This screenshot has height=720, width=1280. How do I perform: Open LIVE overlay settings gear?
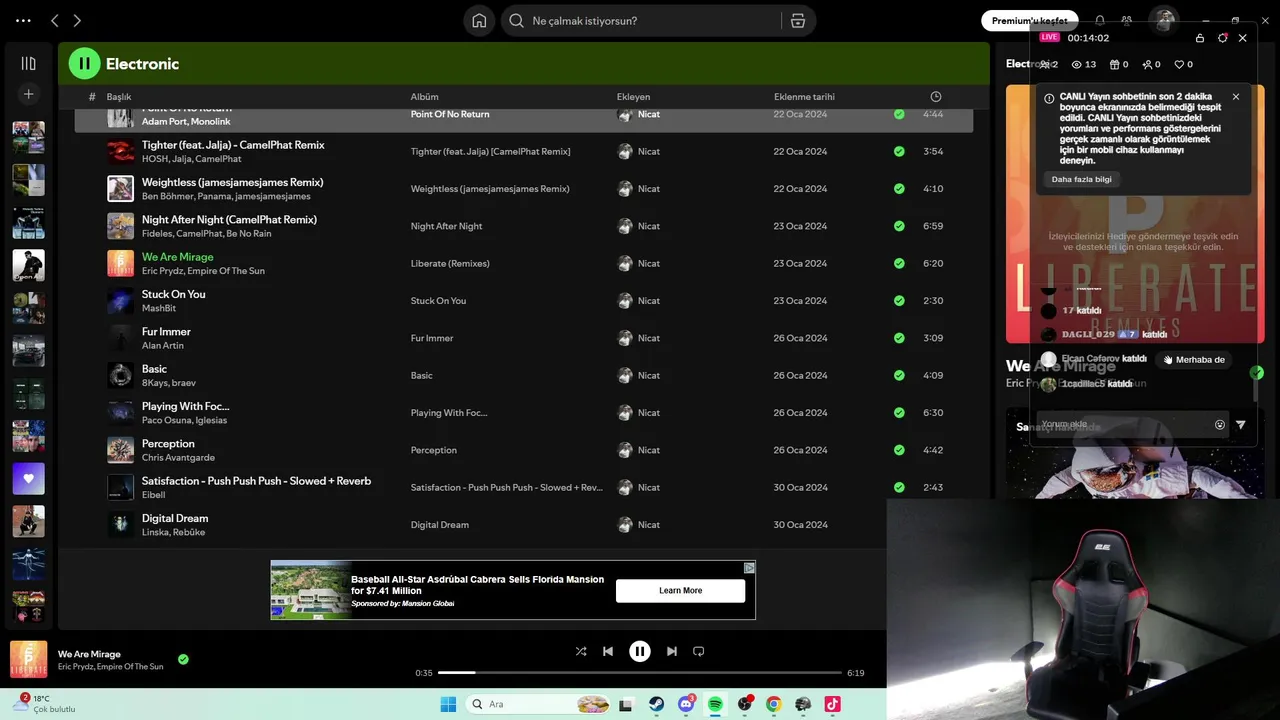1222,38
